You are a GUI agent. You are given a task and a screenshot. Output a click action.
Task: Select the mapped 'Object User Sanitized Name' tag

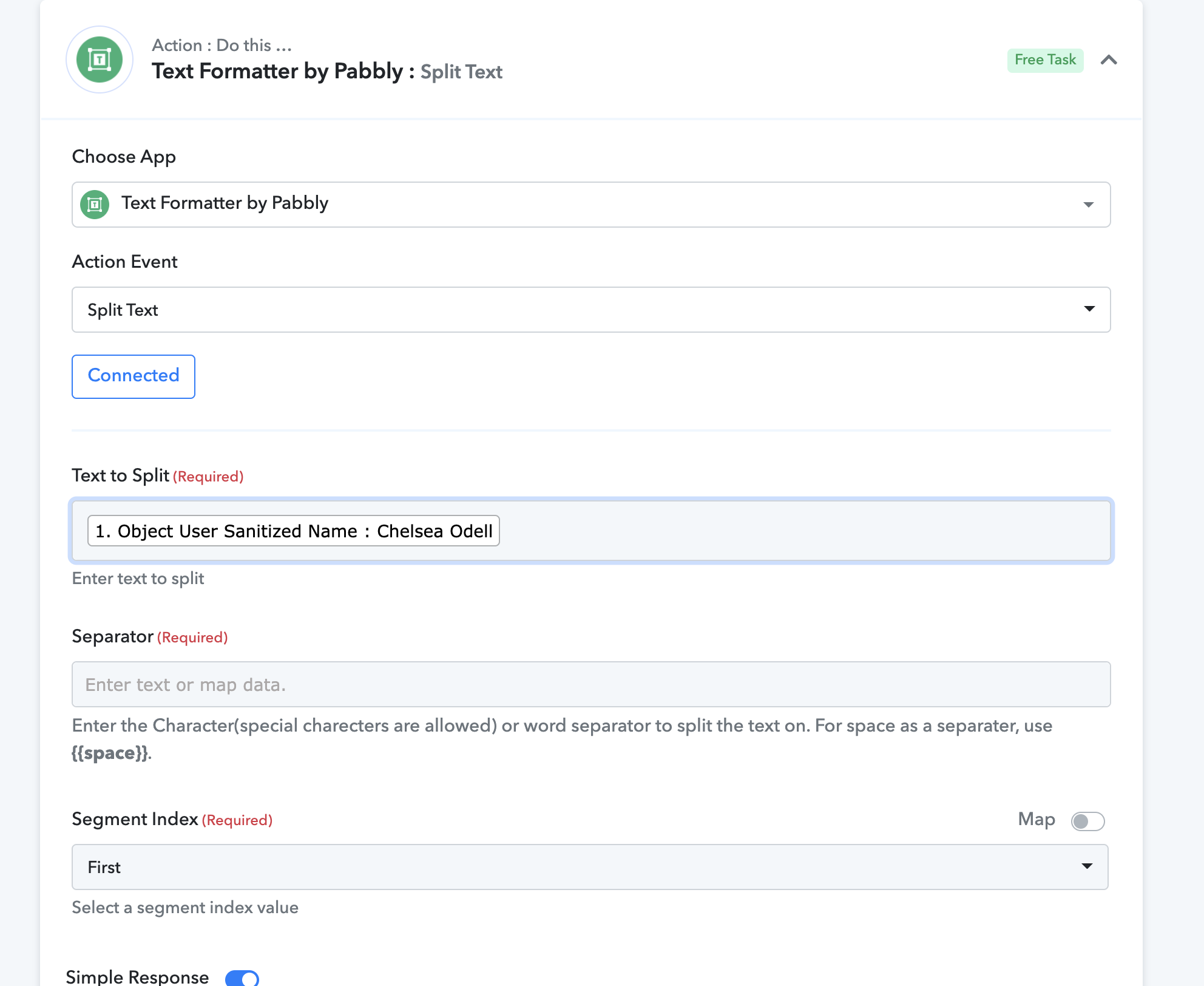point(294,531)
